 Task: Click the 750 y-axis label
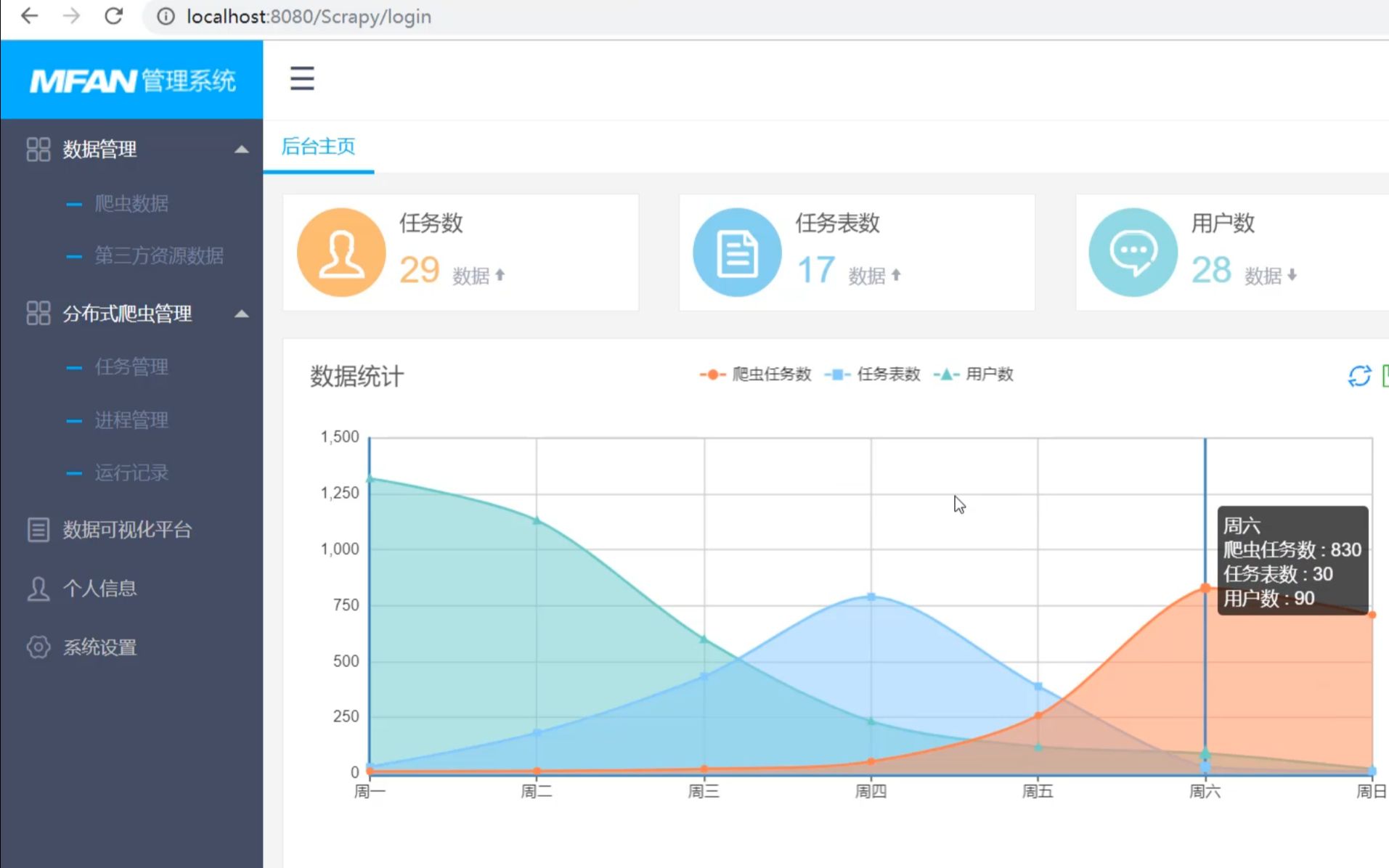click(x=346, y=605)
